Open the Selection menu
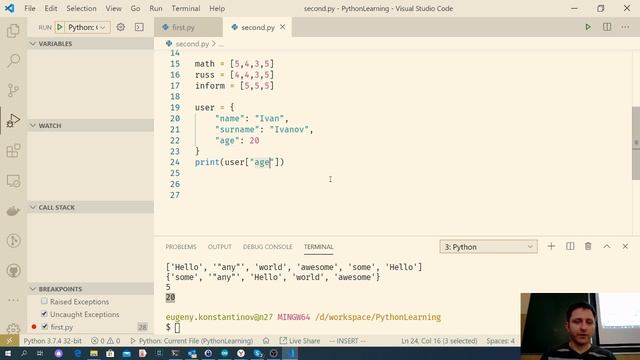The height and width of the screenshot is (360, 640). (x=81, y=8)
